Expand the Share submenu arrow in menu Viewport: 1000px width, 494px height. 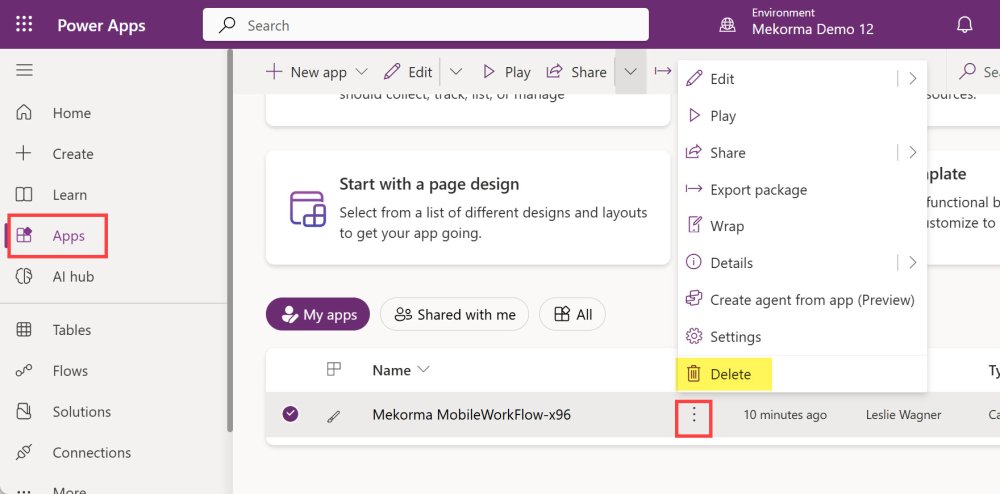pos(913,153)
